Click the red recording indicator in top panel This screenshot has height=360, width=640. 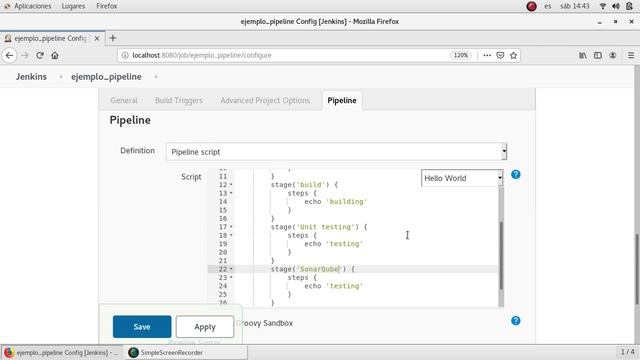click(531, 6)
